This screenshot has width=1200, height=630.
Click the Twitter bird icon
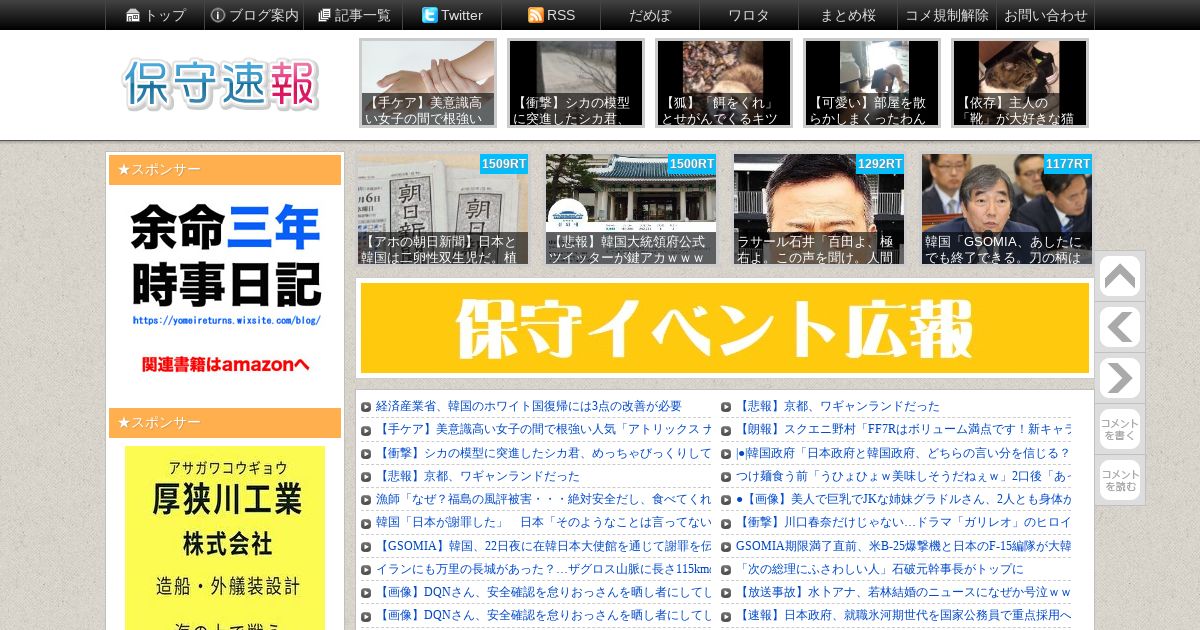click(430, 15)
